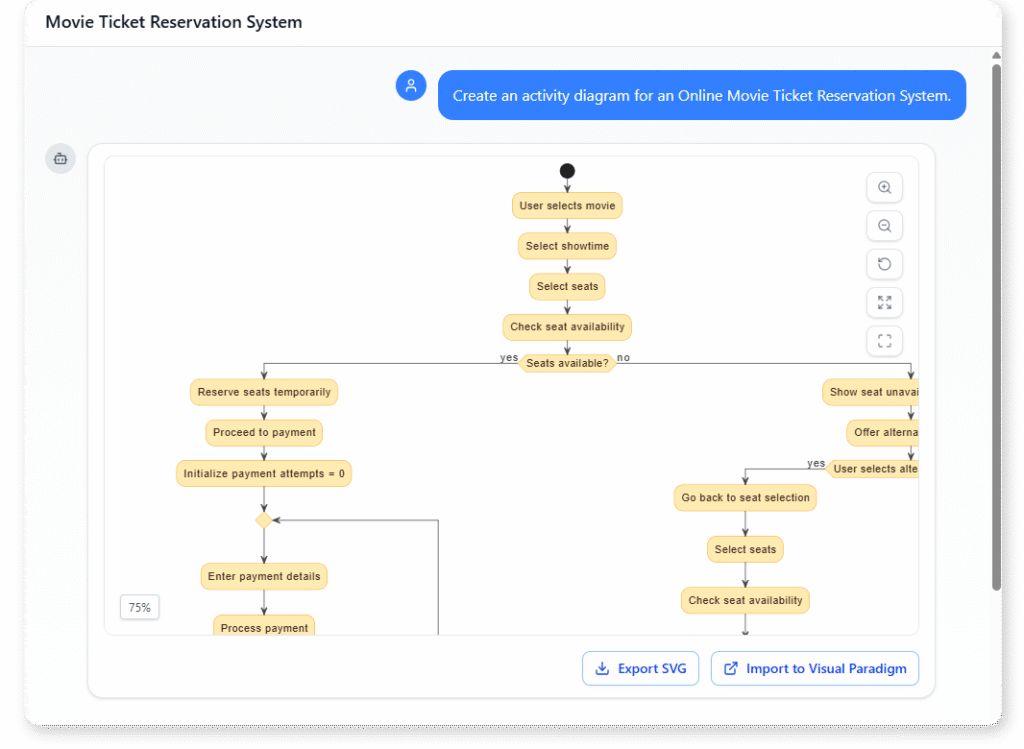Click the blue user avatar icon
Screen dimensions: 1024x749
[411, 85]
